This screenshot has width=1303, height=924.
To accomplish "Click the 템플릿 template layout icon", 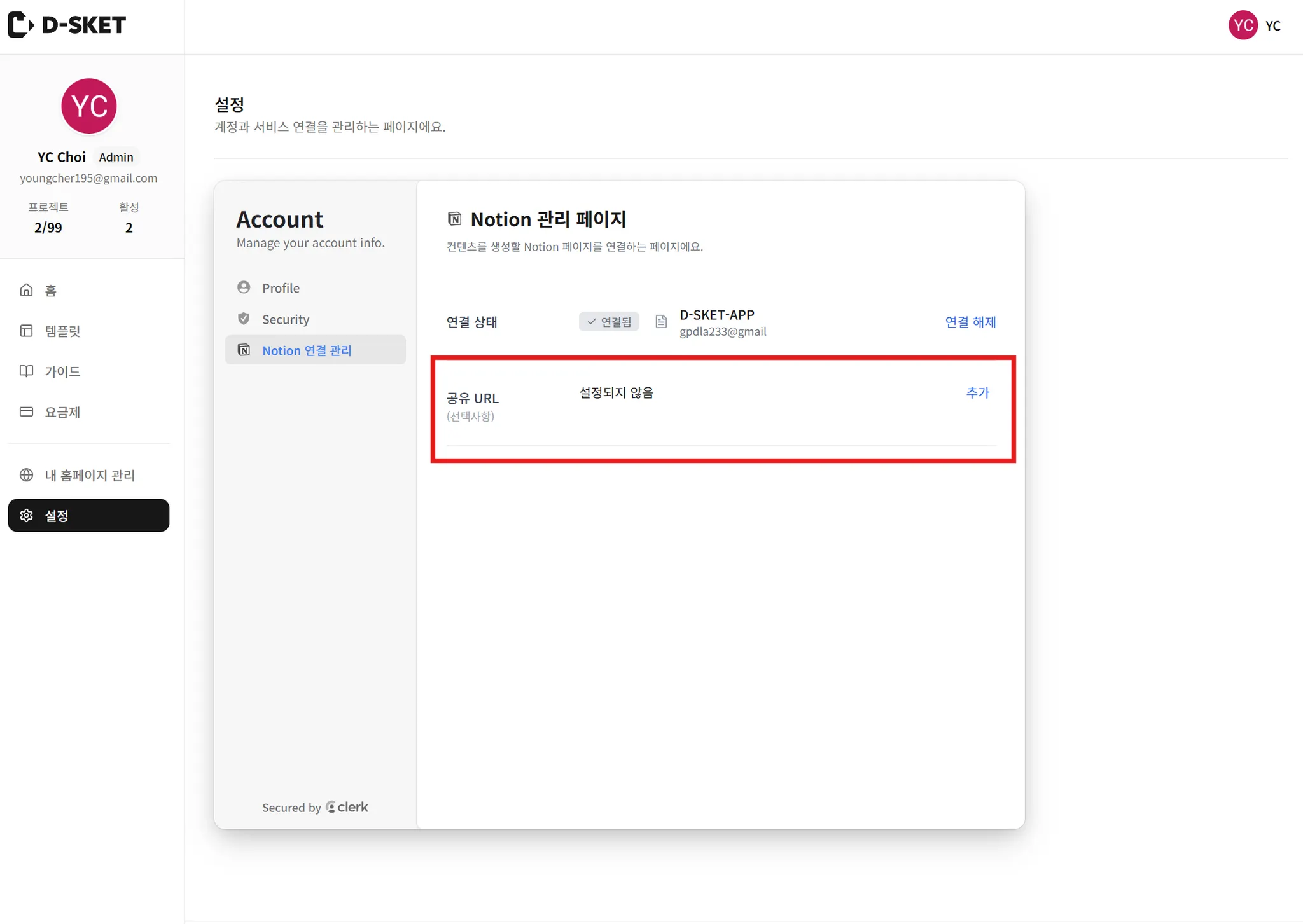I will [26, 331].
